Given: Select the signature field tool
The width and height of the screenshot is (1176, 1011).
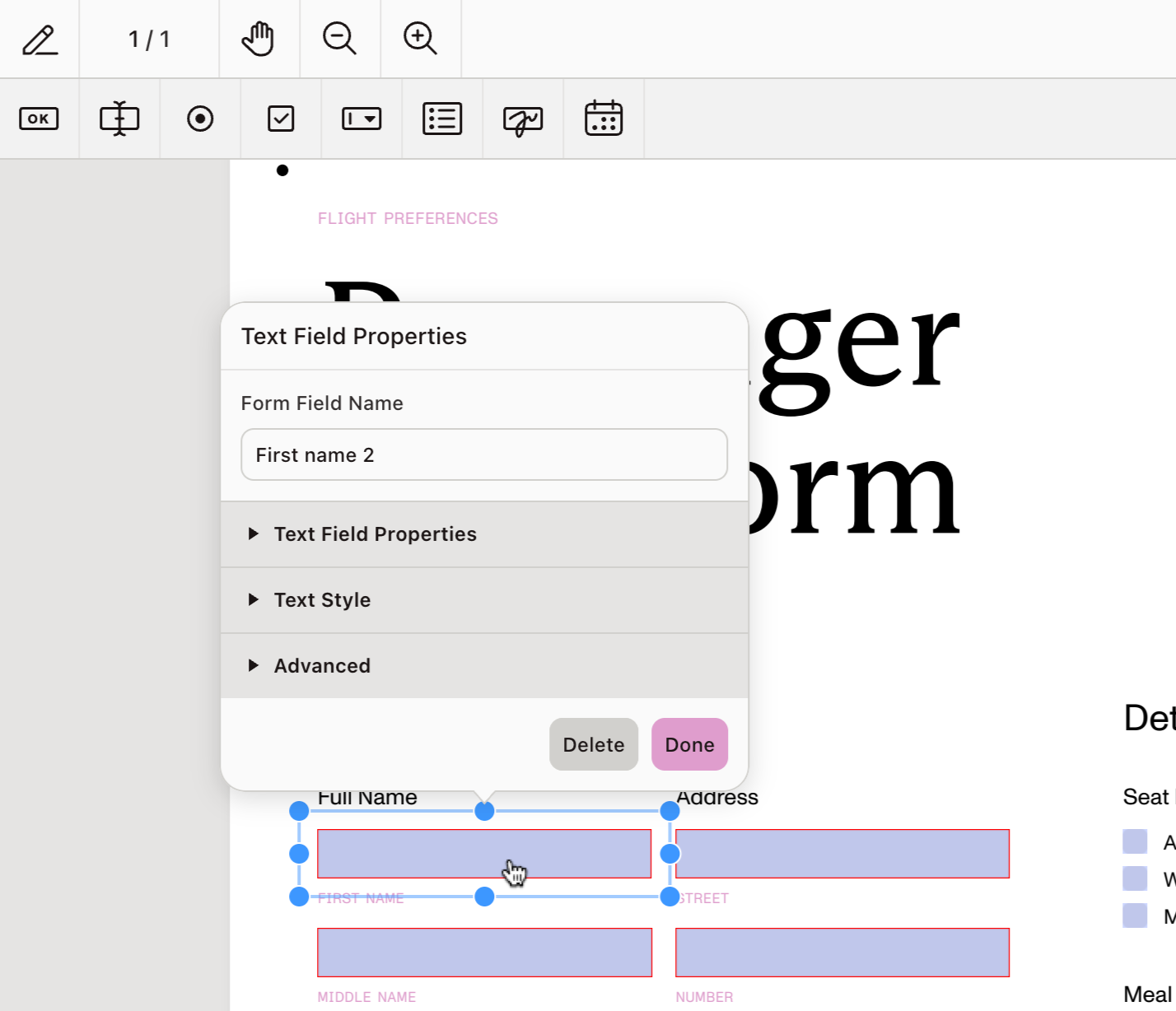Looking at the screenshot, I should 522,119.
